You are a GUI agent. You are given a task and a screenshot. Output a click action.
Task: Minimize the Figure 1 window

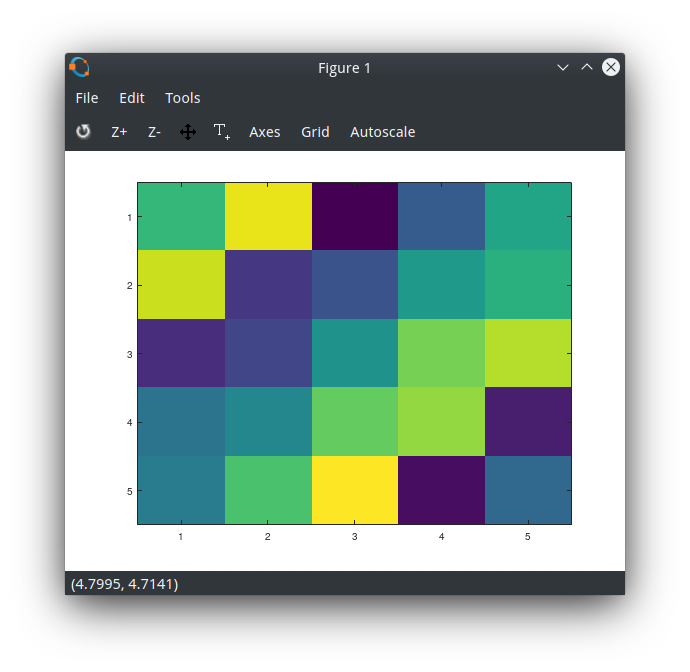tap(564, 68)
